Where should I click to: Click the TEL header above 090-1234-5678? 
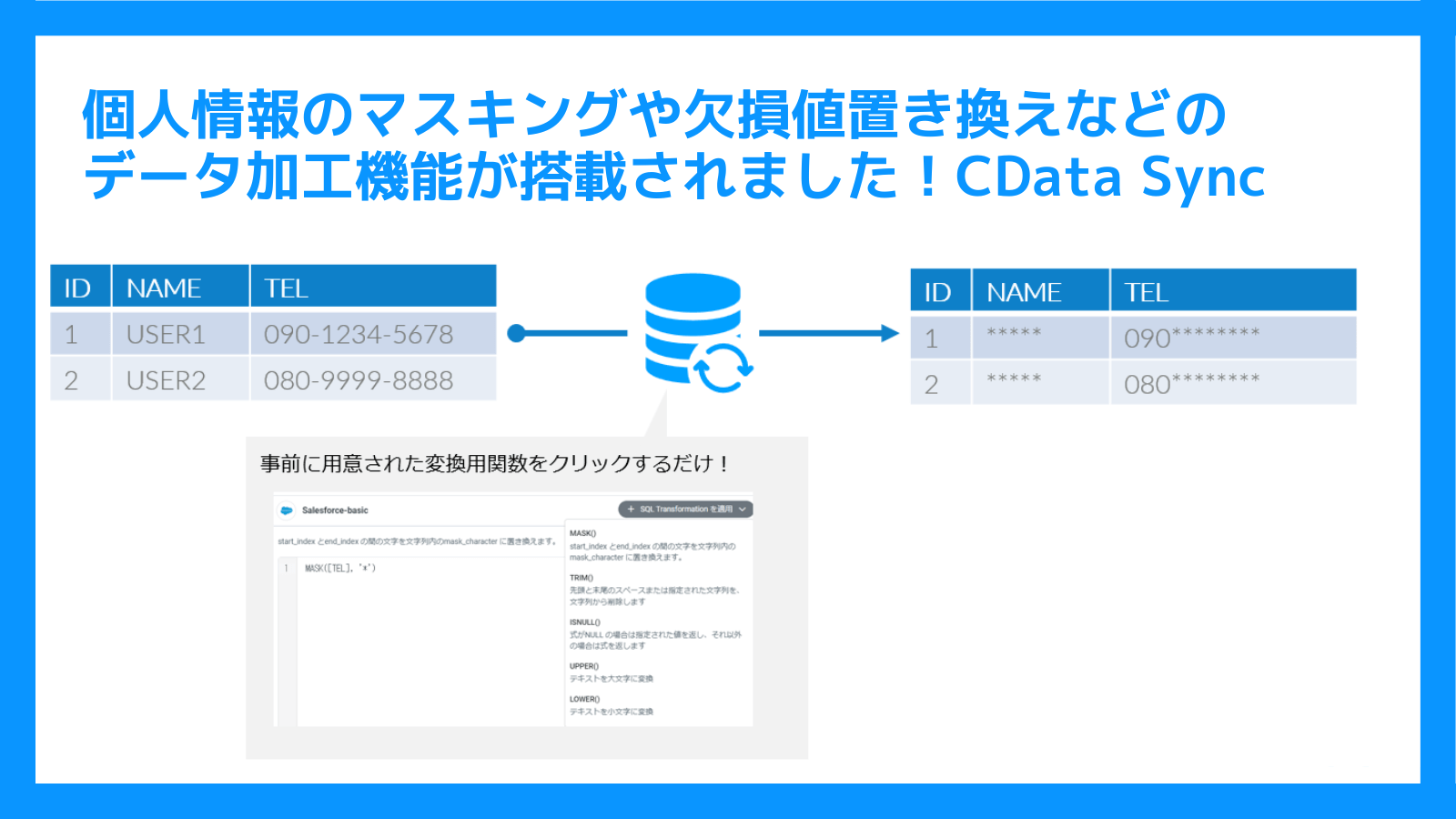pos(373,287)
